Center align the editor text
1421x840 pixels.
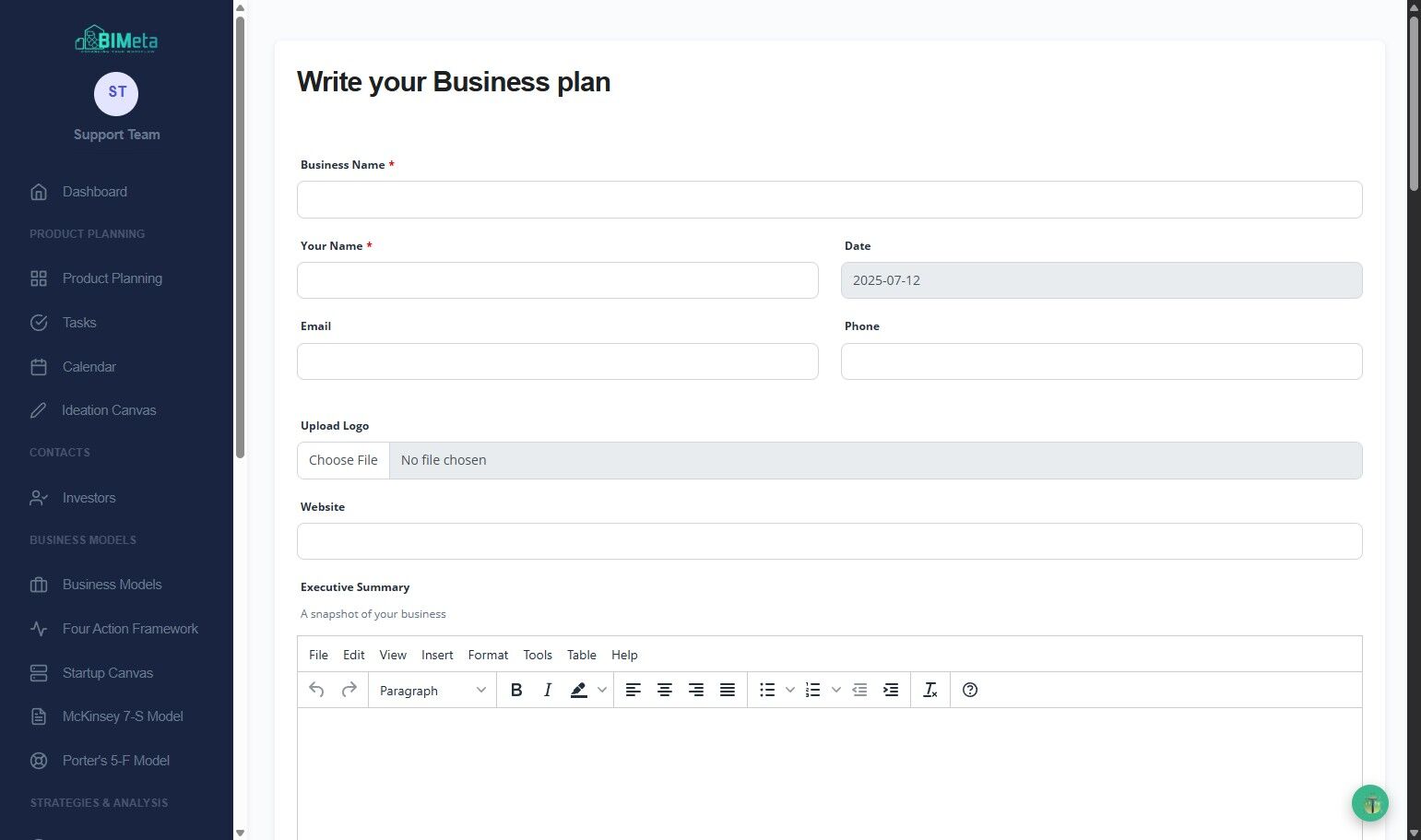tap(665, 690)
